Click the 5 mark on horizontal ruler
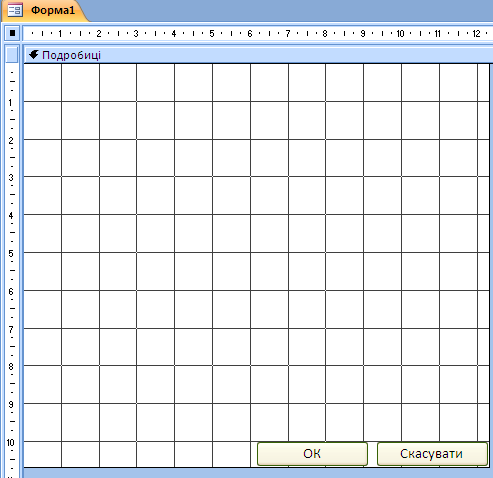This screenshot has width=493, height=478. click(212, 33)
